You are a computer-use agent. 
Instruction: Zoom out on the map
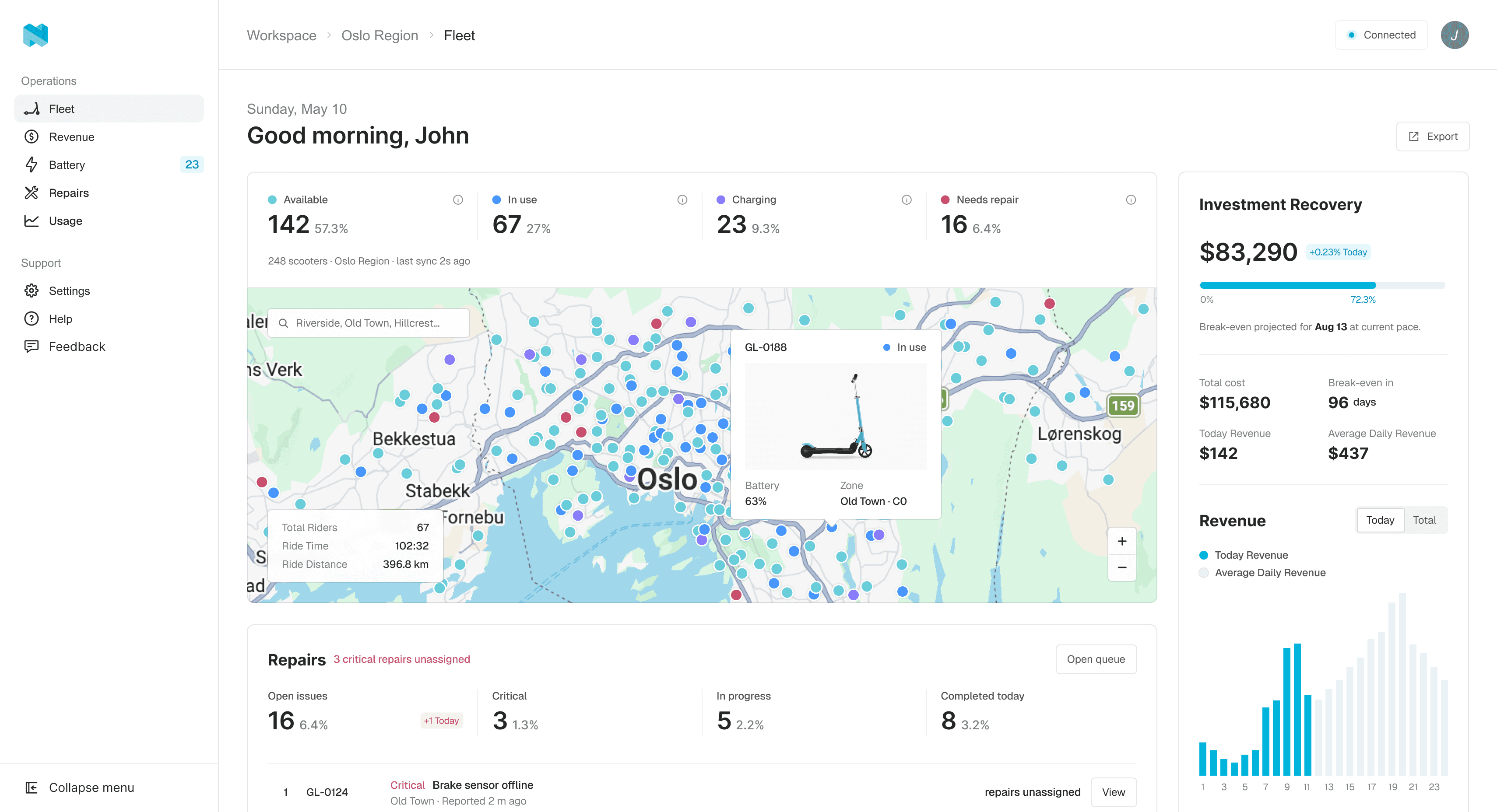(x=1122, y=567)
